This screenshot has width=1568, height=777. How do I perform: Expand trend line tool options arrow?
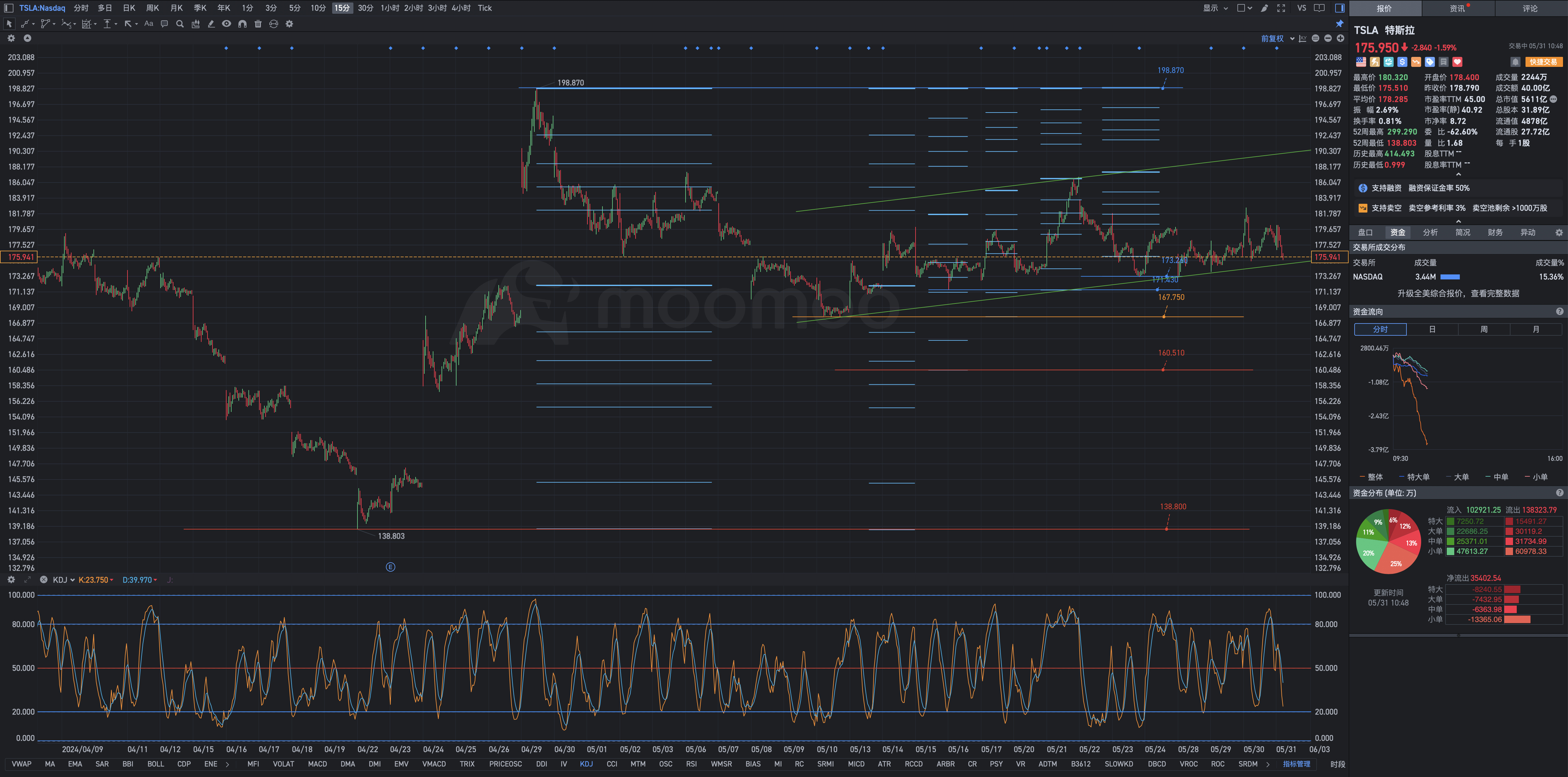click(x=33, y=24)
